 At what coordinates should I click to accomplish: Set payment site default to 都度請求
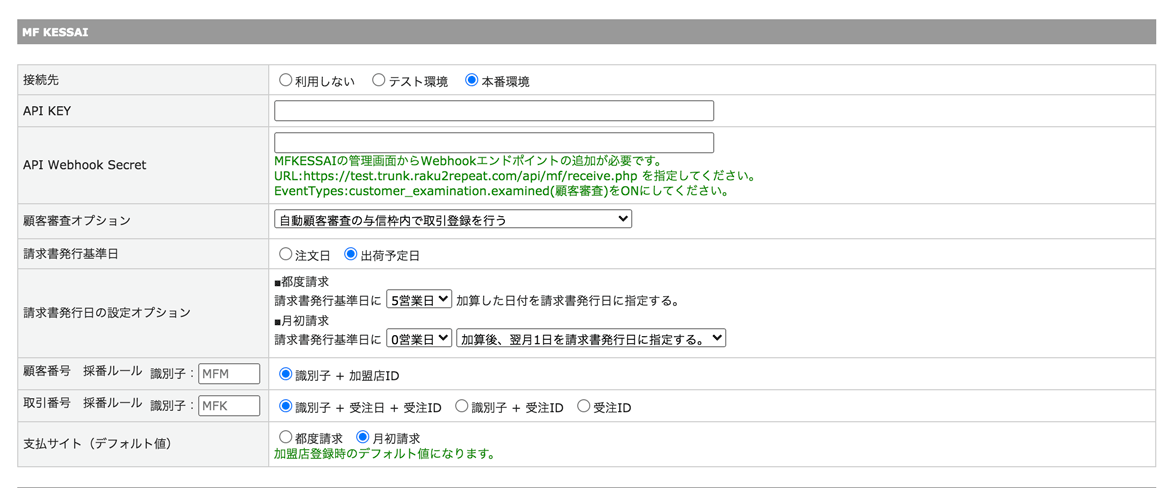click(x=285, y=437)
